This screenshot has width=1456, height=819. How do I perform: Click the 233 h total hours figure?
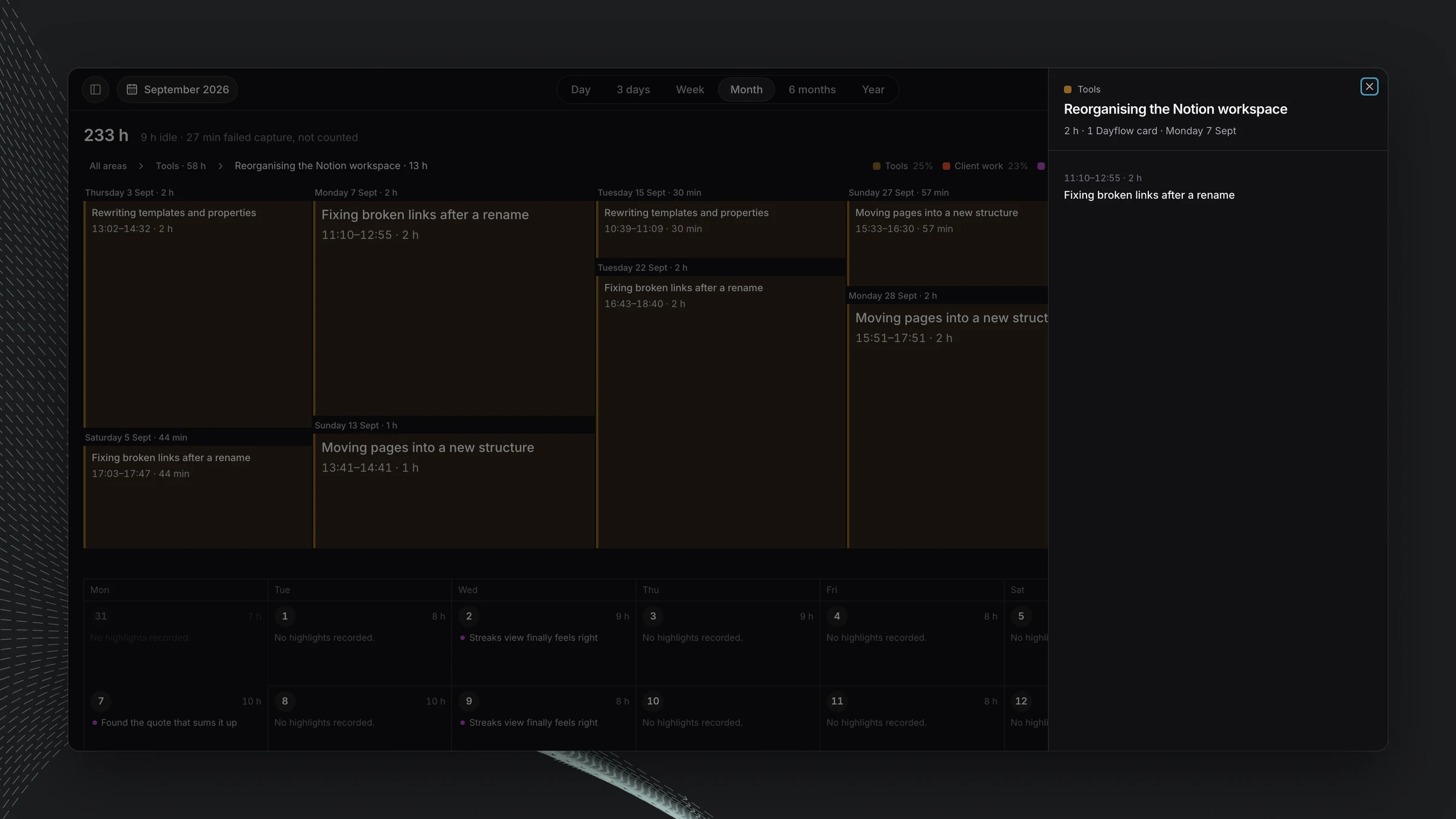[x=106, y=135]
